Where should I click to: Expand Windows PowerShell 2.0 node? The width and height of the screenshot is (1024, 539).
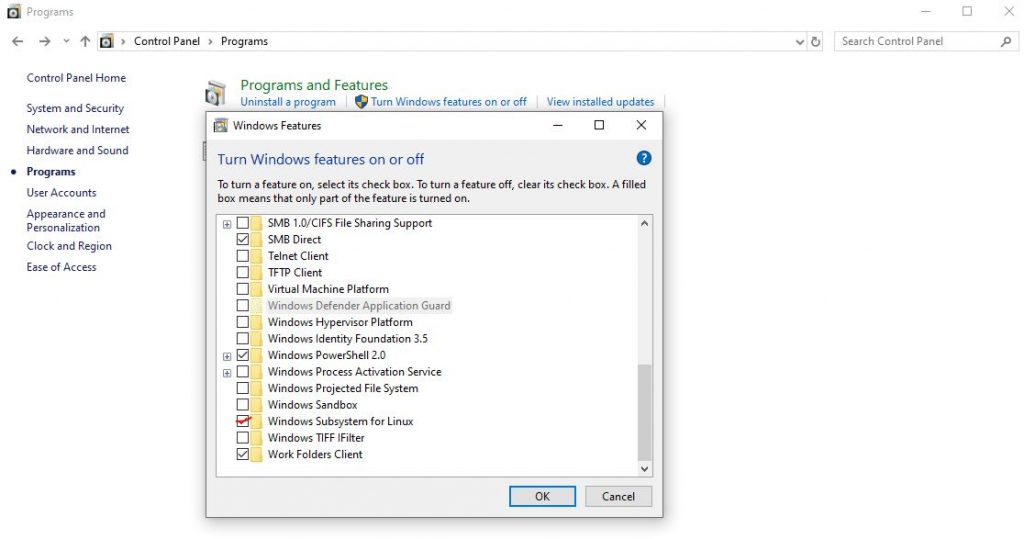(x=227, y=357)
